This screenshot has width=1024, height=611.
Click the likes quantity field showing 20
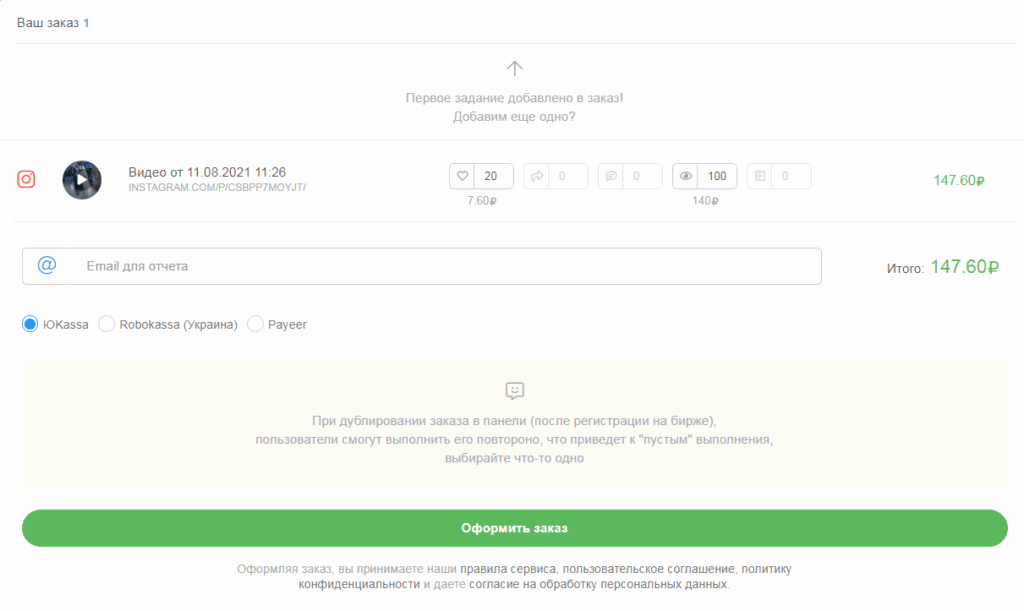point(493,176)
